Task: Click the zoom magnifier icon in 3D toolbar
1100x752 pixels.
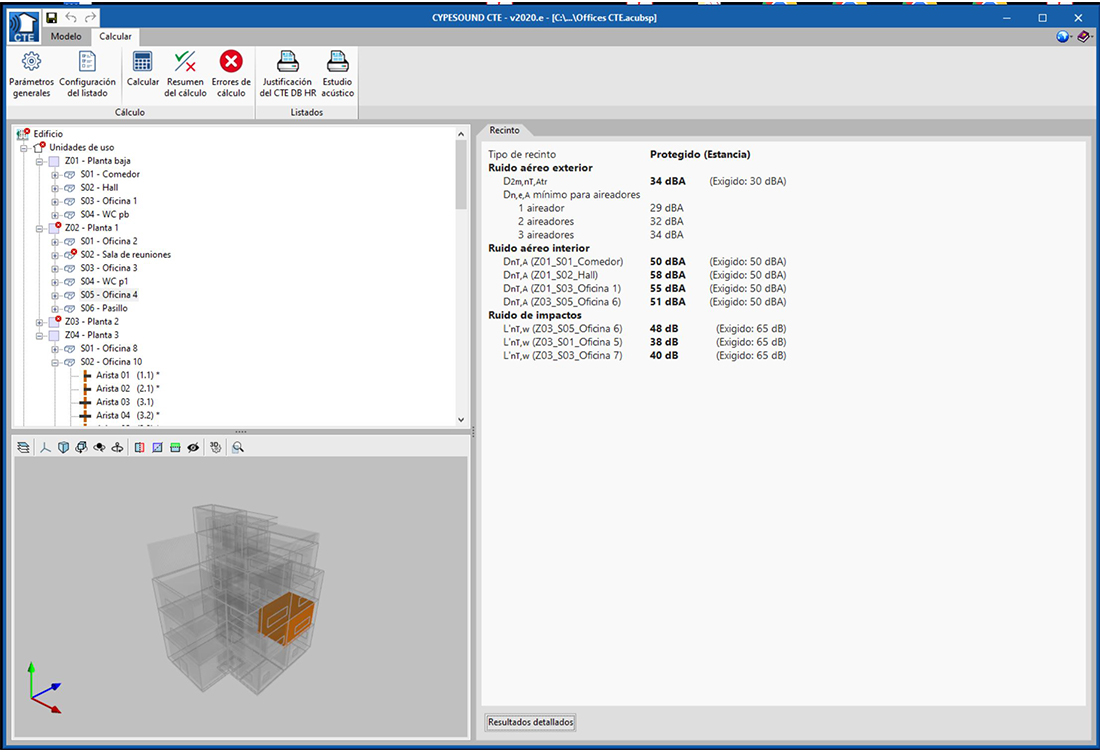Action: point(238,448)
